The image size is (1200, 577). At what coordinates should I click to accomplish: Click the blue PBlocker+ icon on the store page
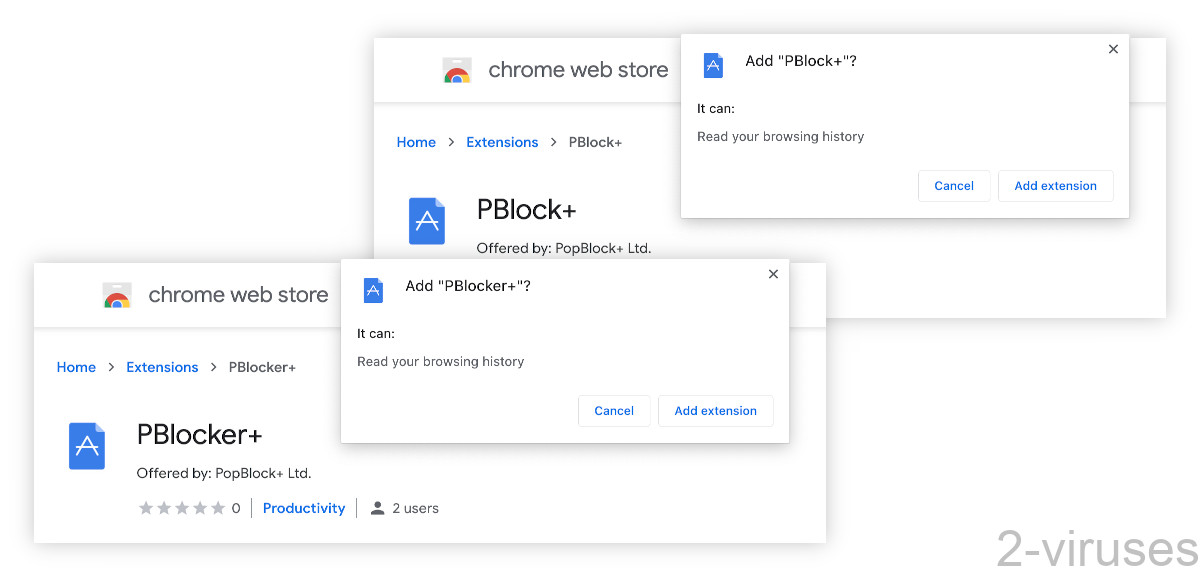87,446
